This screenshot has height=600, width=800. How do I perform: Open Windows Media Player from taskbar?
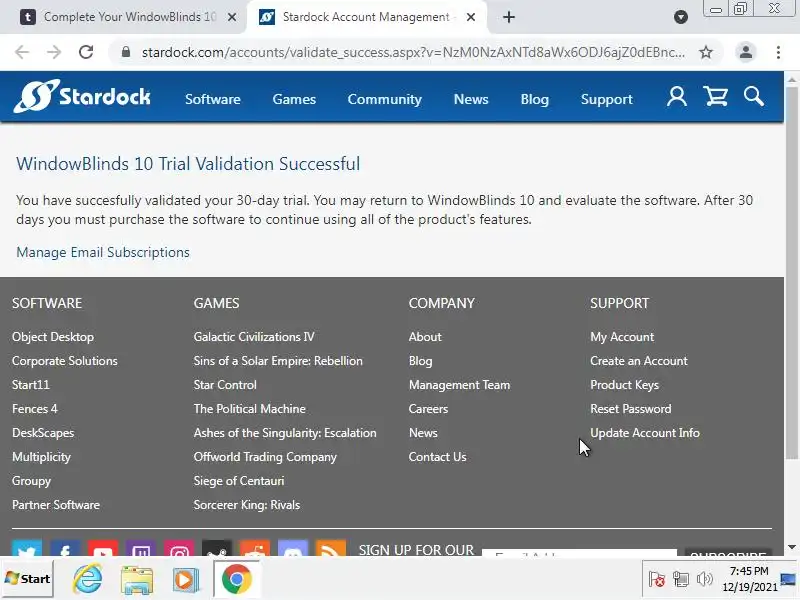tap(186, 579)
